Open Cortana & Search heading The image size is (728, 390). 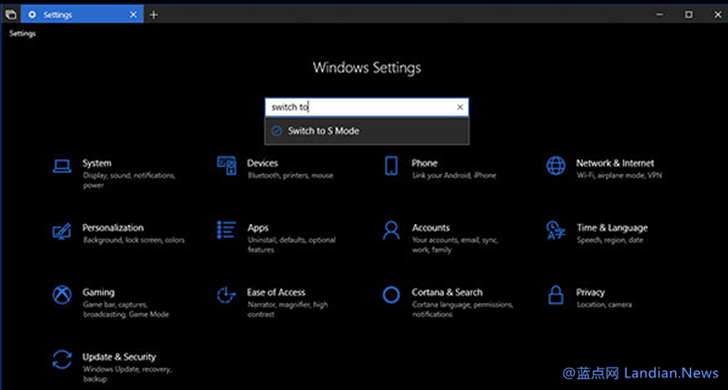pos(447,292)
